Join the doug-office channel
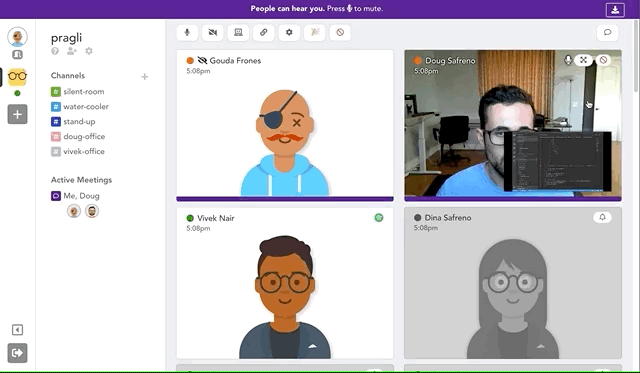Screen dimensions: 640x373 point(78,136)
